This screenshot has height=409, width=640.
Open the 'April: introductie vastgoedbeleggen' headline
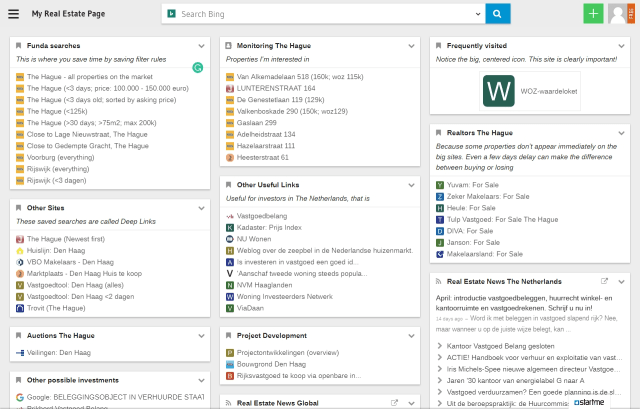pos(524,303)
